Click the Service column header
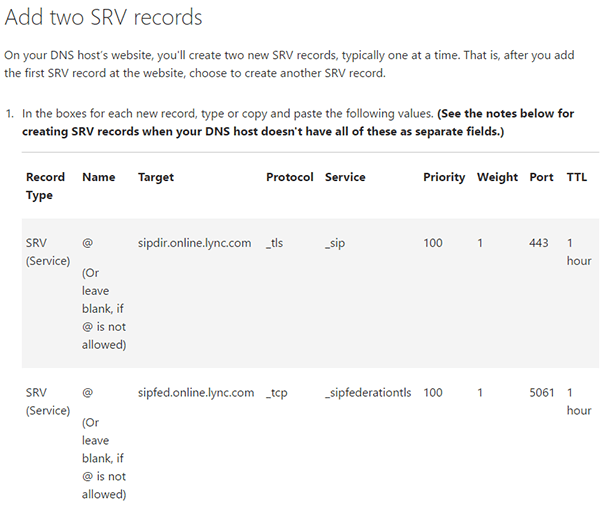 (345, 177)
